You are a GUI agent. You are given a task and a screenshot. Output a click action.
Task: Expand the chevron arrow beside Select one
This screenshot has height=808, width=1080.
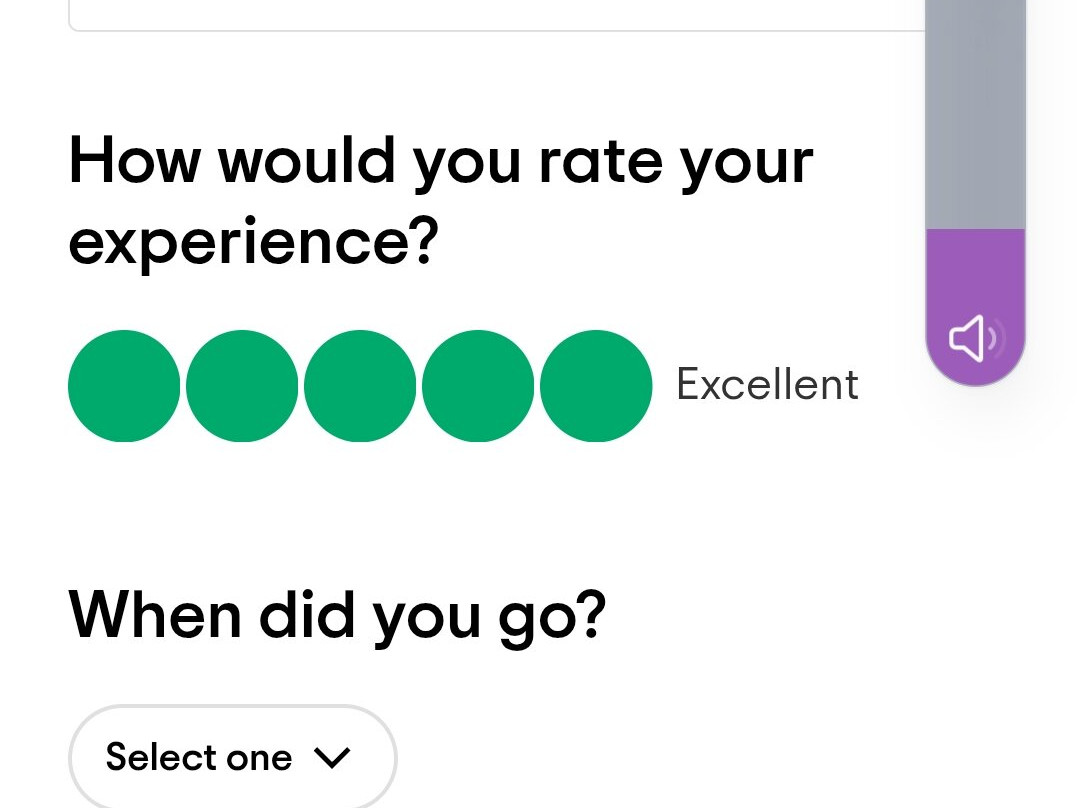tap(332, 758)
